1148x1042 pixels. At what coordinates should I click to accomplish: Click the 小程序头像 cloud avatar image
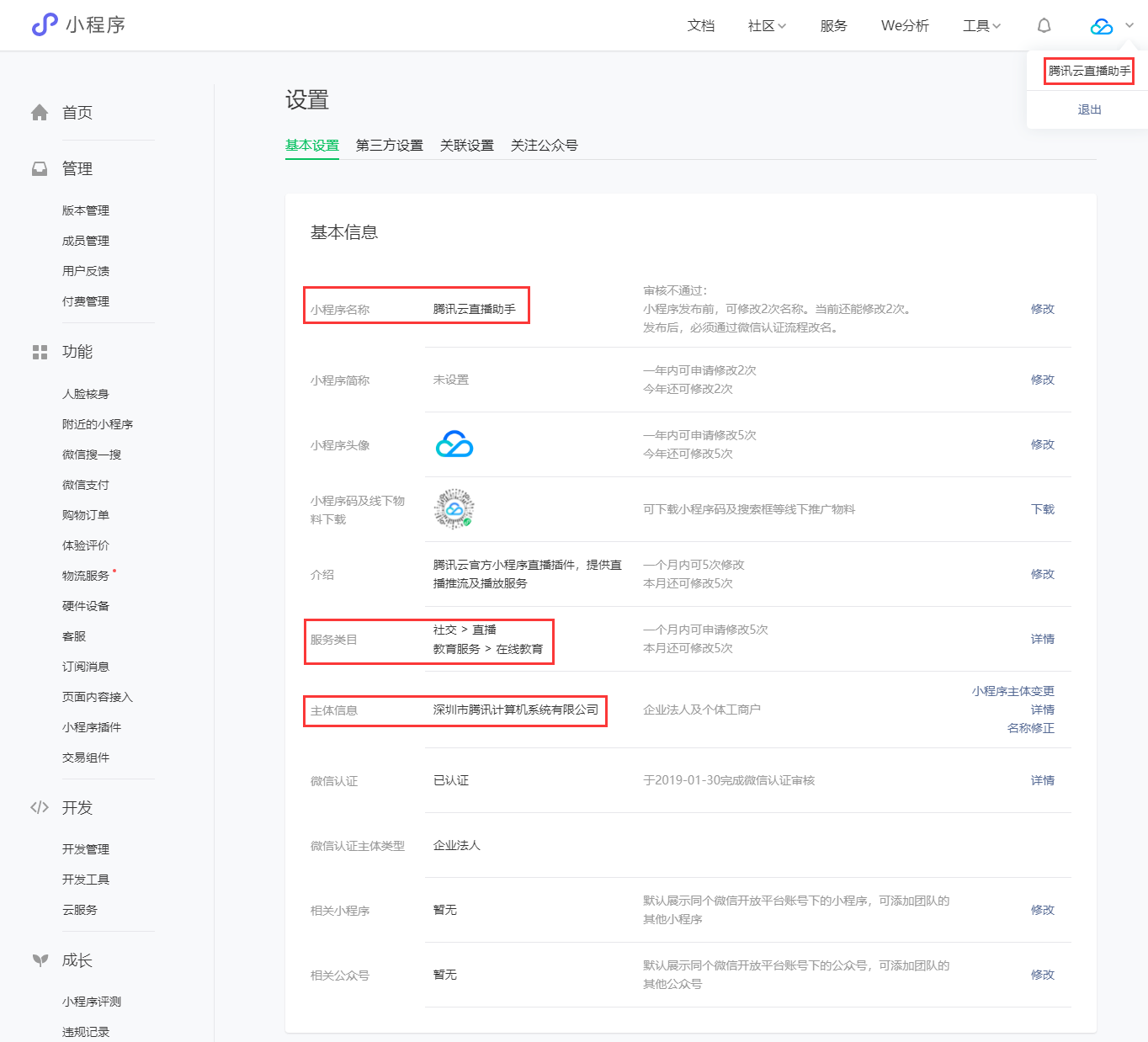pyautogui.click(x=454, y=444)
